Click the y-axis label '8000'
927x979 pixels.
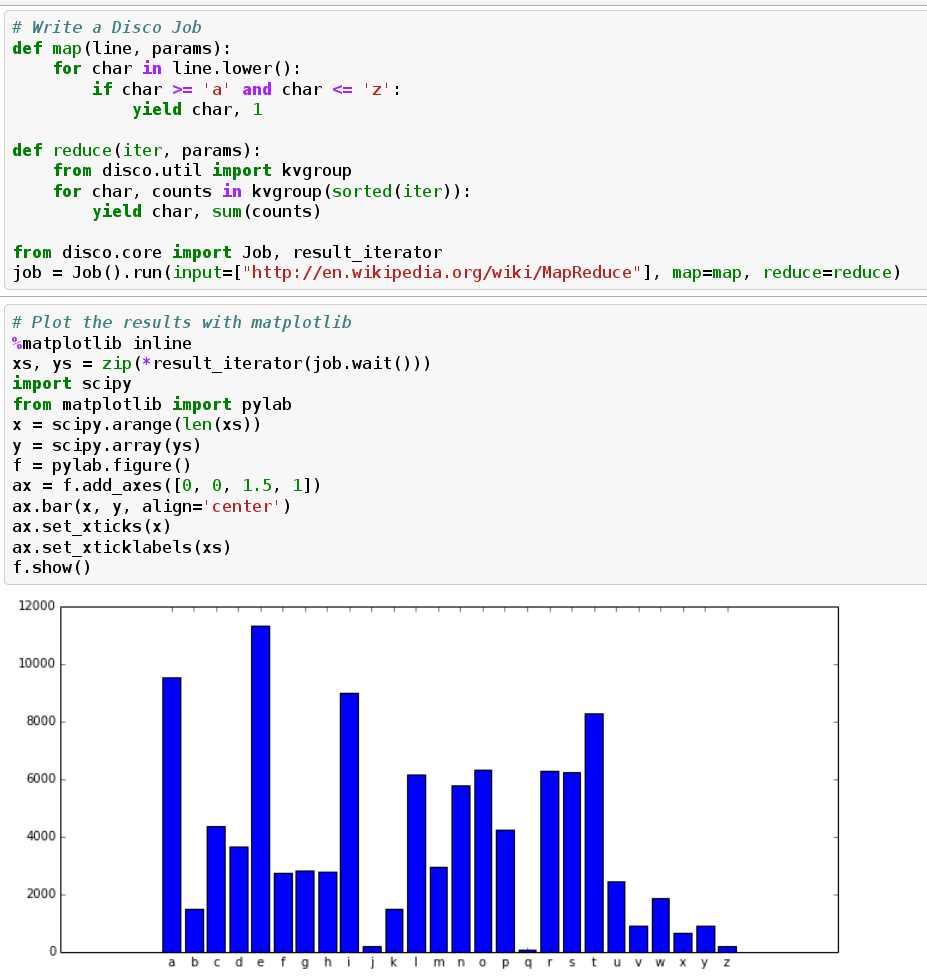41,721
